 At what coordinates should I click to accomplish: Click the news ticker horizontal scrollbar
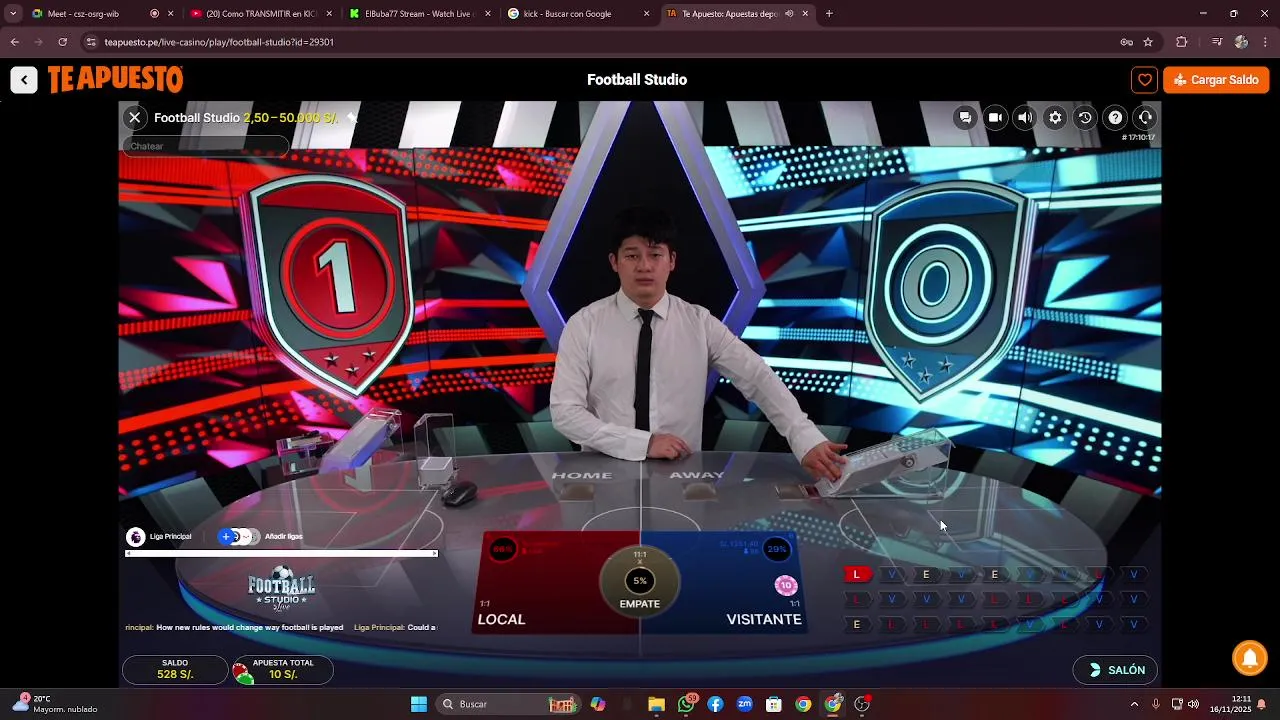[x=281, y=553]
